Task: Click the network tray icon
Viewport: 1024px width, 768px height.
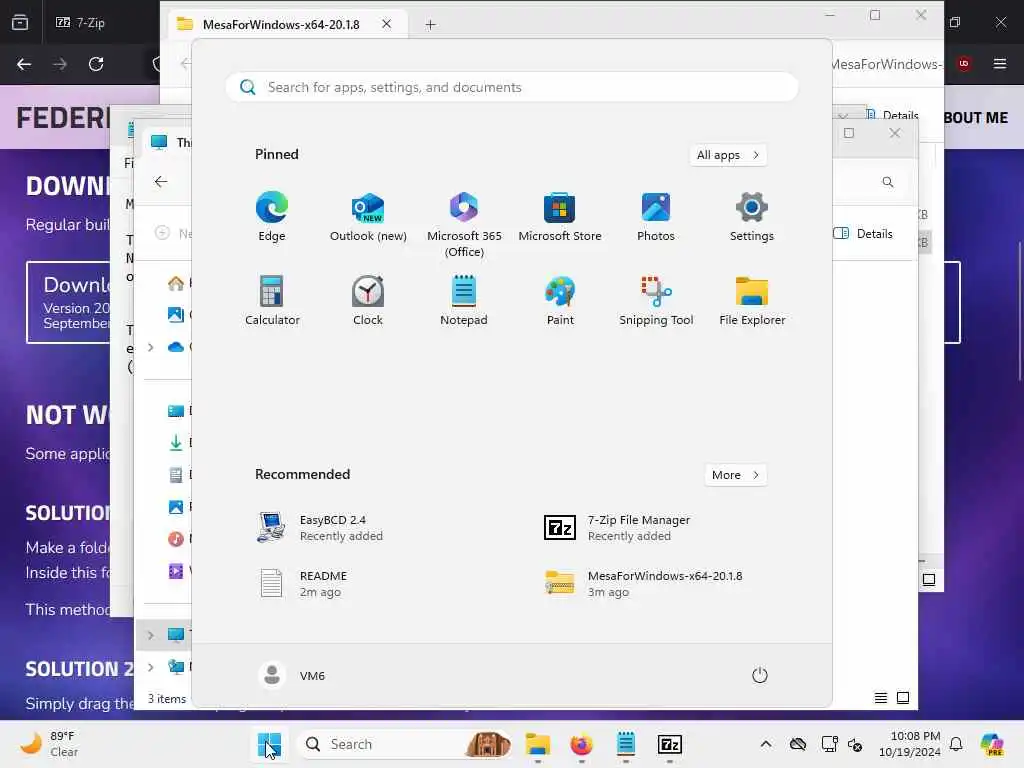Action: click(829, 744)
